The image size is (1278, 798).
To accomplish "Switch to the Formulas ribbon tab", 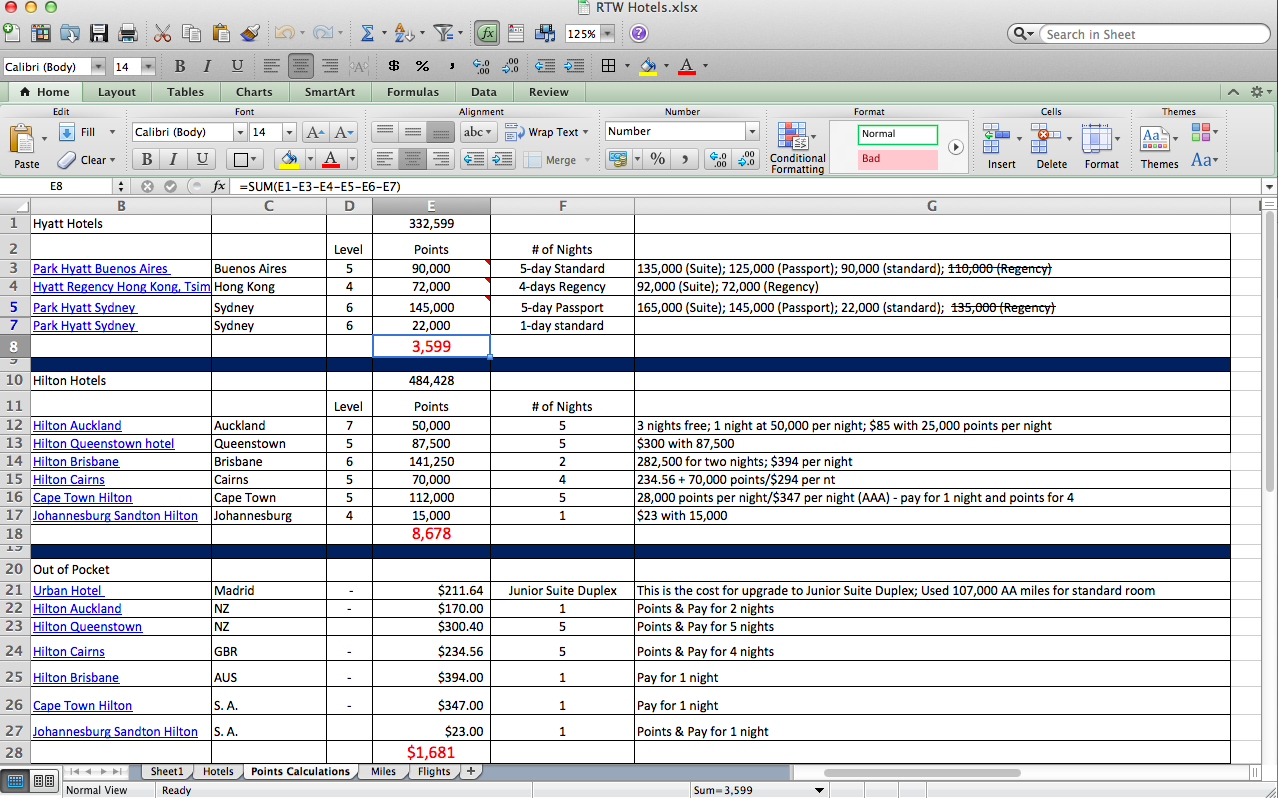I will coord(412,92).
